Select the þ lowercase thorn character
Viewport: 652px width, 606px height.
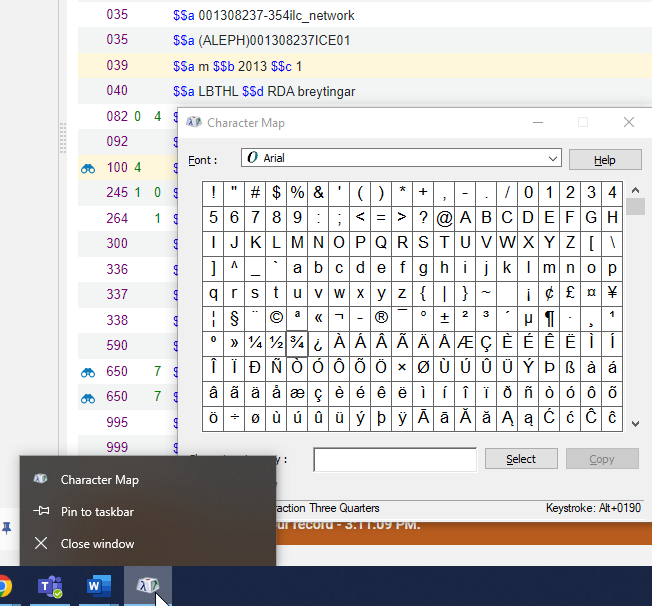tap(381, 418)
